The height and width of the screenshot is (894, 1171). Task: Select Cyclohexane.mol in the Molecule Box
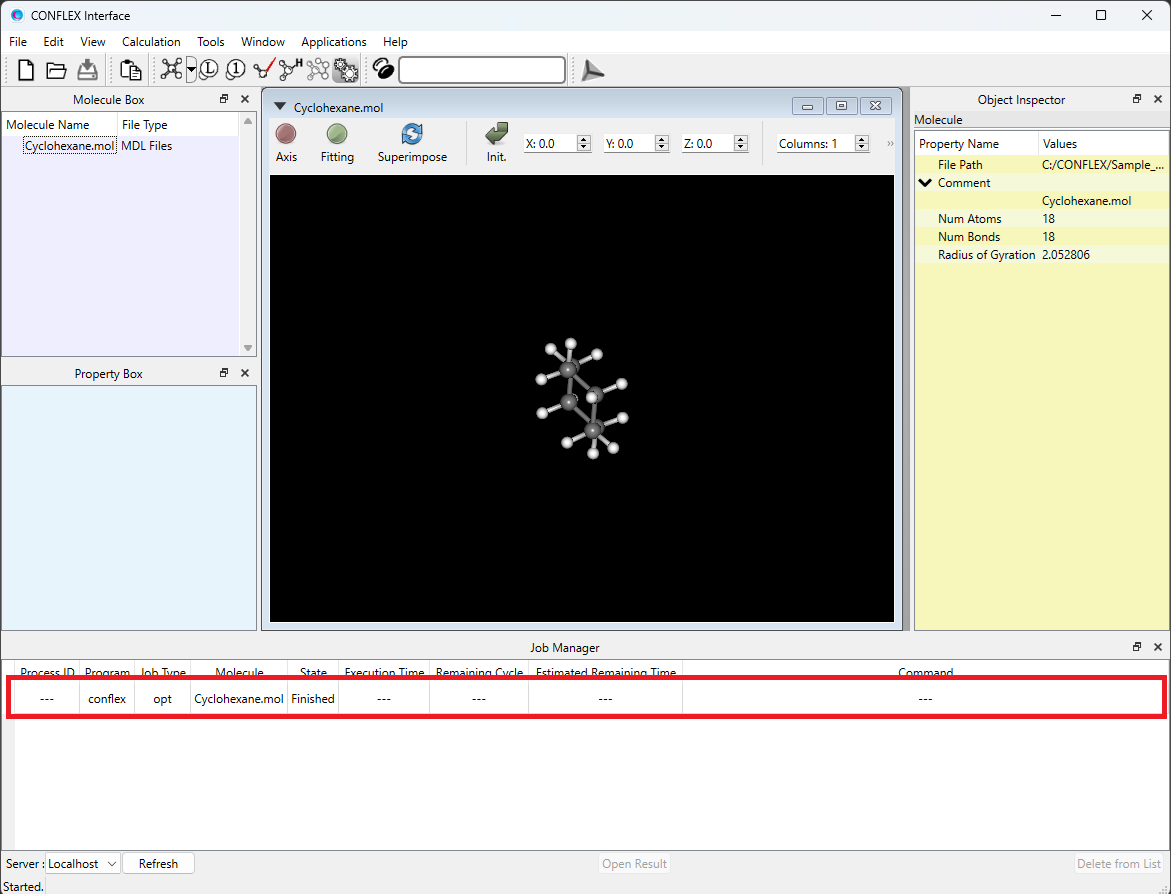pos(69,146)
